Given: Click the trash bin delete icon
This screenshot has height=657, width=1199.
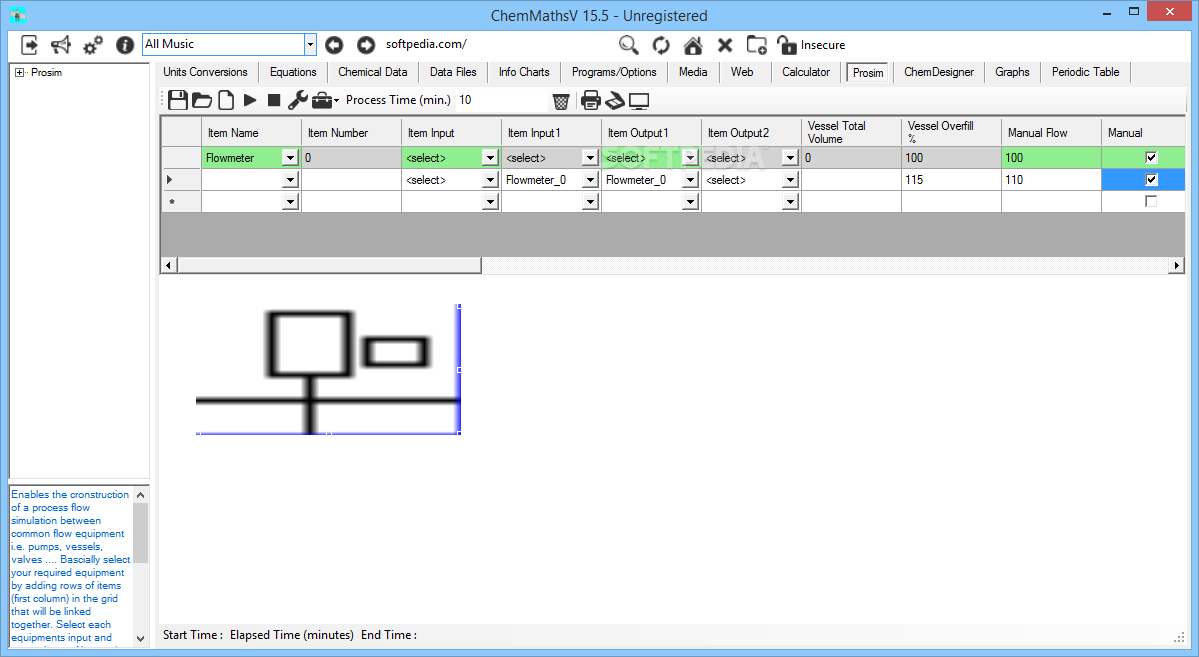Looking at the screenshot, I should click(x=561, y=101).
